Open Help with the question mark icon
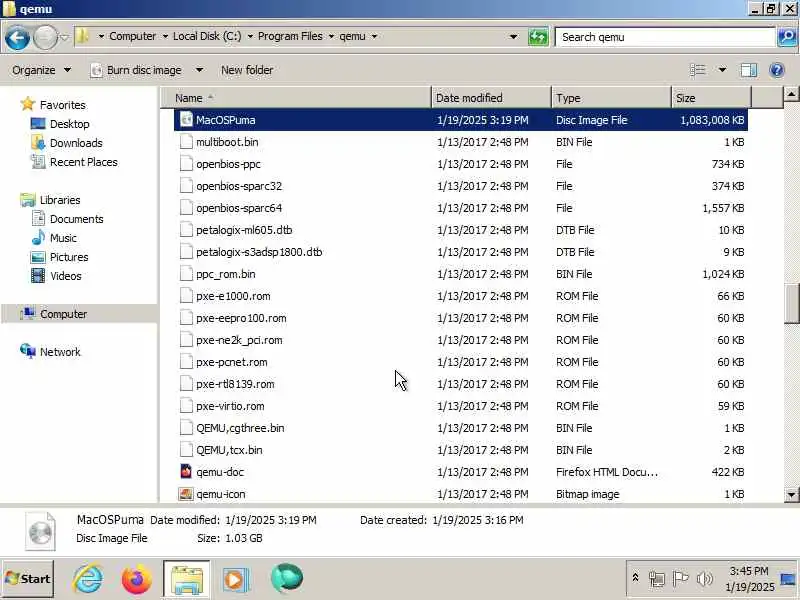800x600 pixels. pyautogui.click(x=777, y=70)
